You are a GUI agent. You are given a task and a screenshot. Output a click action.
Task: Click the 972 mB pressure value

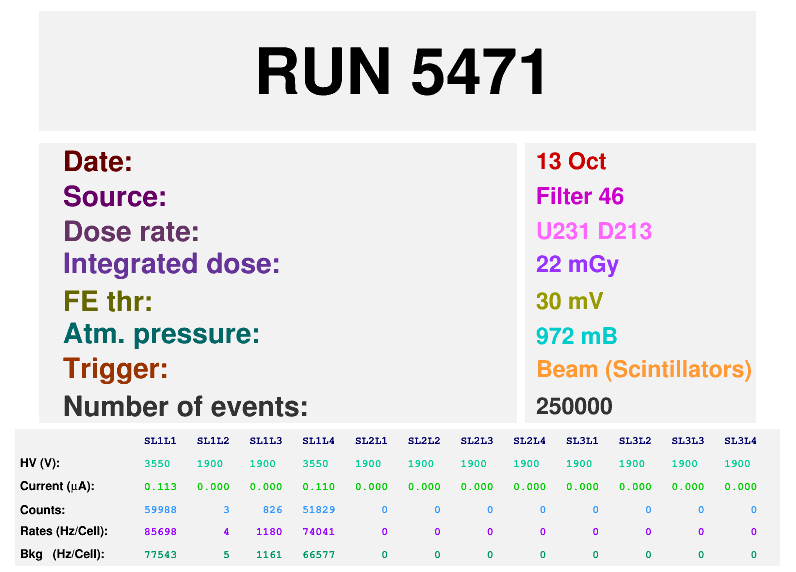[576, 336]
